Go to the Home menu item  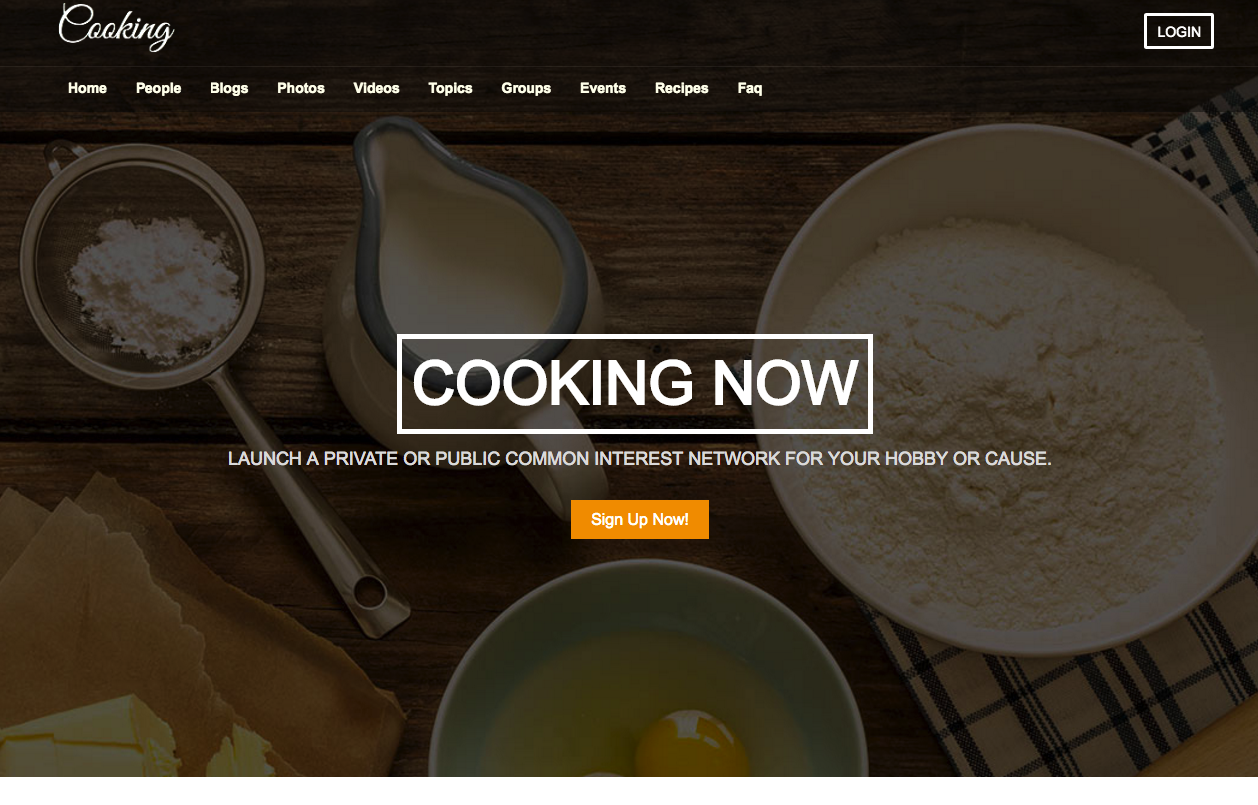[87, 88]
